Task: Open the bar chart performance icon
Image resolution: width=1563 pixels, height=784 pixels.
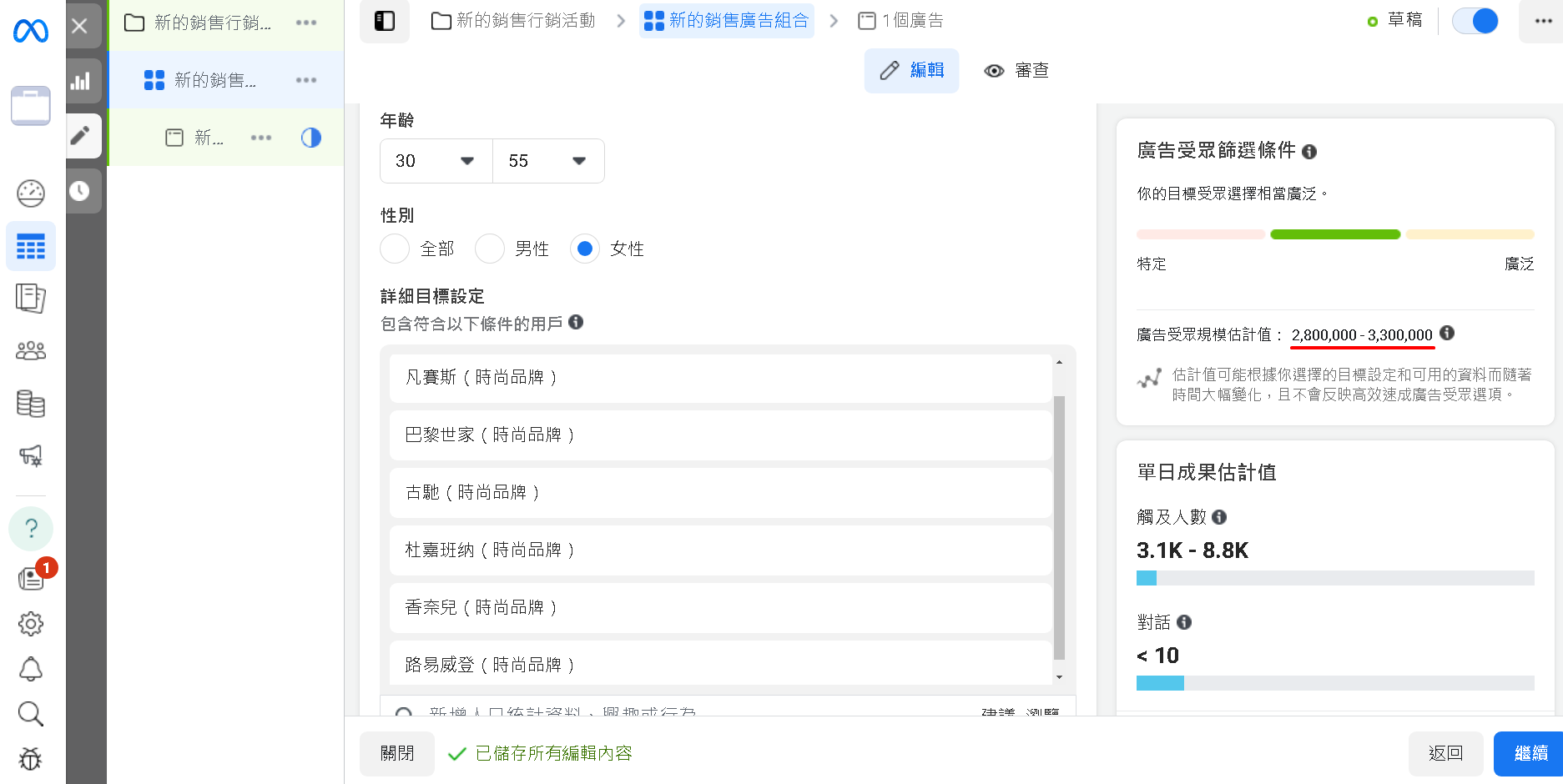Action: click(80, 81)
